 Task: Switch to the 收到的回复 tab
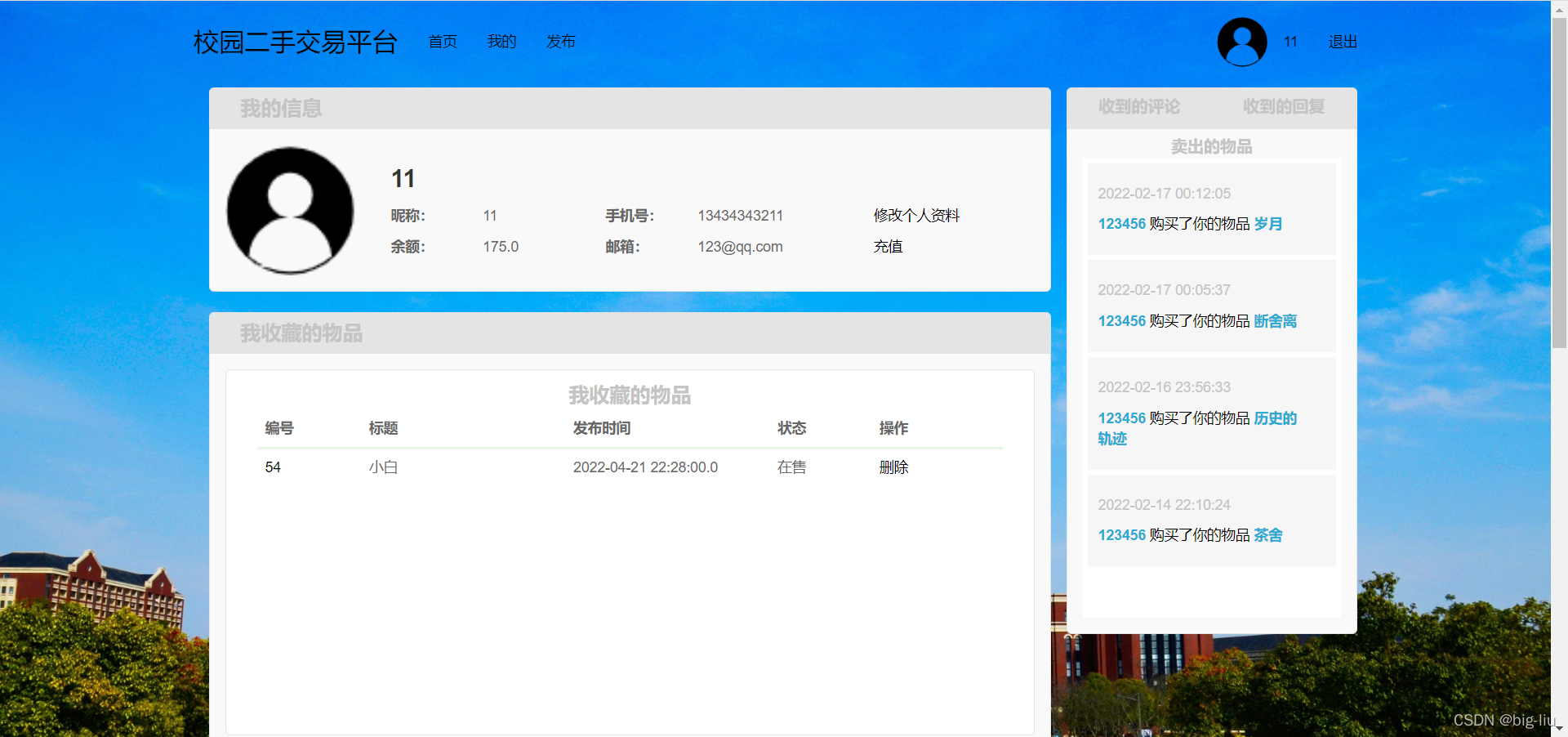point(1283,107)
